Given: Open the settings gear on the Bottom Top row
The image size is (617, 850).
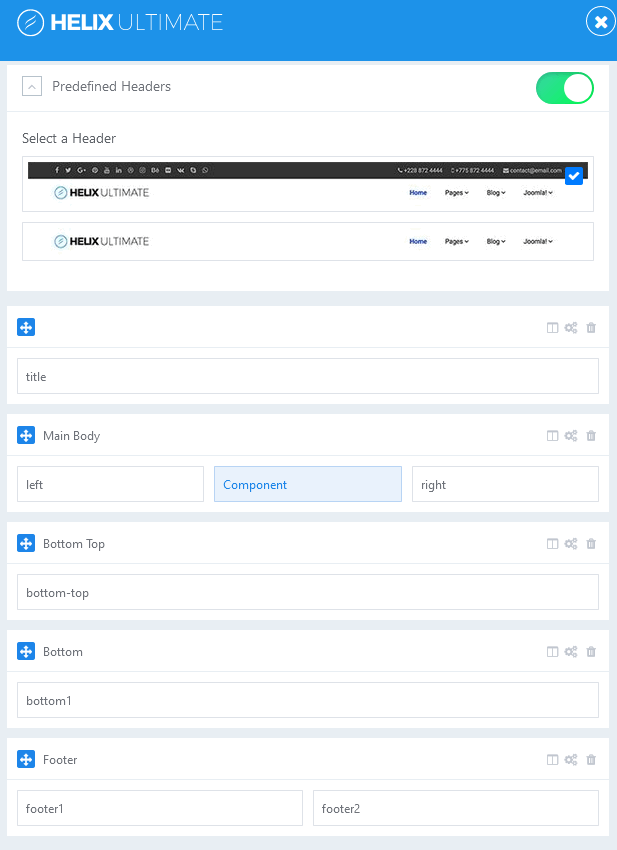Looking at the screenshot, I should 571,543.
